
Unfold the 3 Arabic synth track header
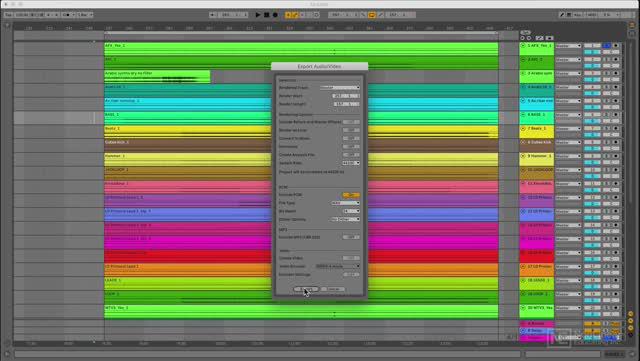point(523,73)
